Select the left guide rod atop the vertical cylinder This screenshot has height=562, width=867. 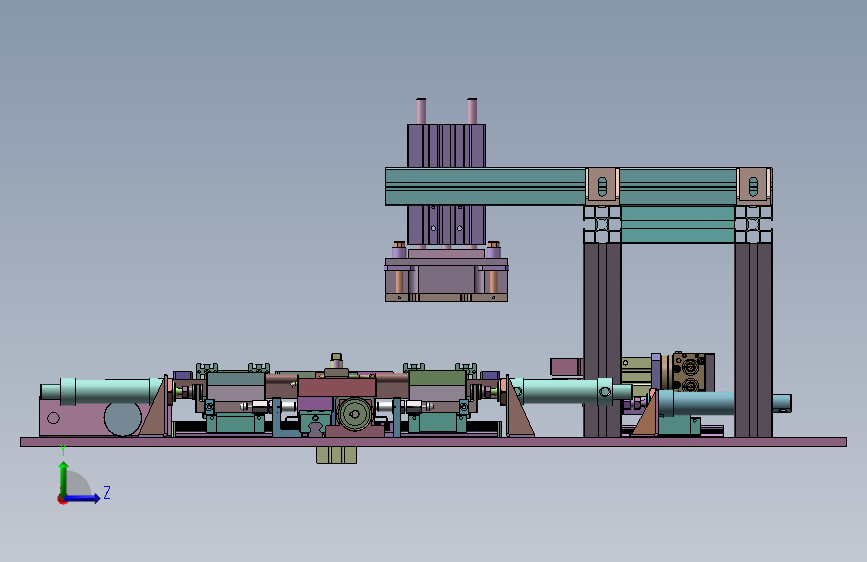(421, 111)
